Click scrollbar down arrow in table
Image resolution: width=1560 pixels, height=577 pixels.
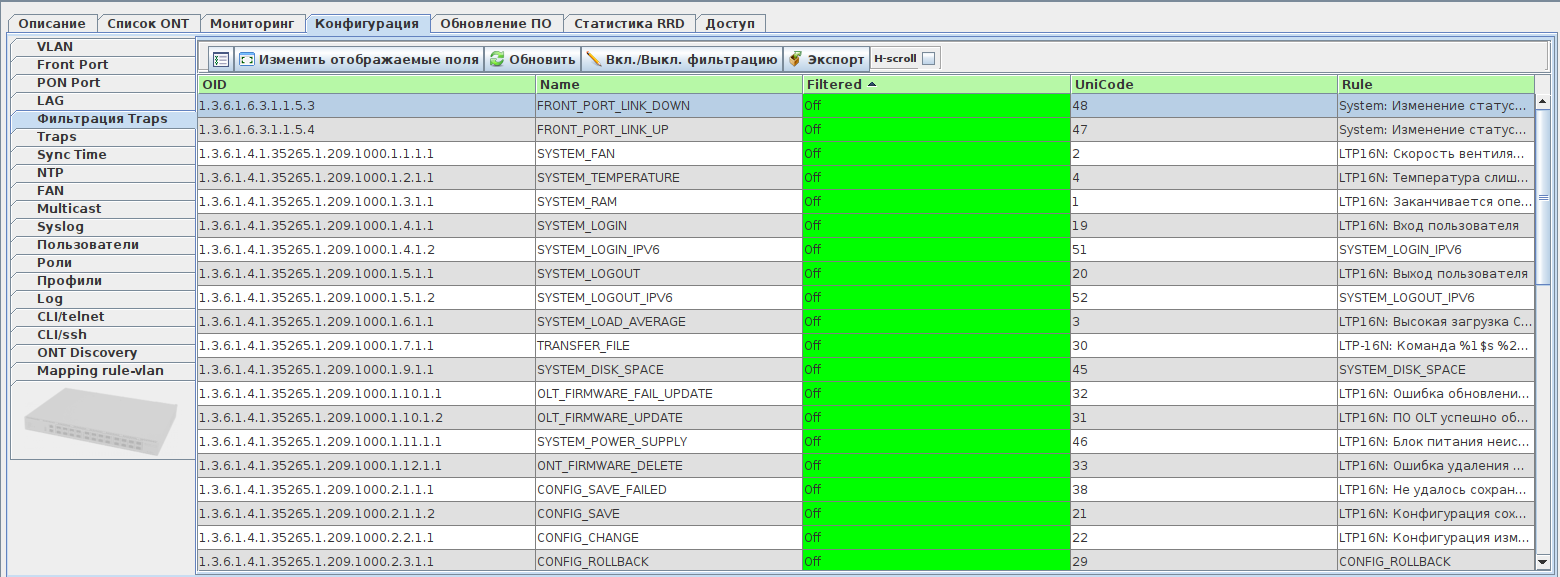(x=1542, y=562)
